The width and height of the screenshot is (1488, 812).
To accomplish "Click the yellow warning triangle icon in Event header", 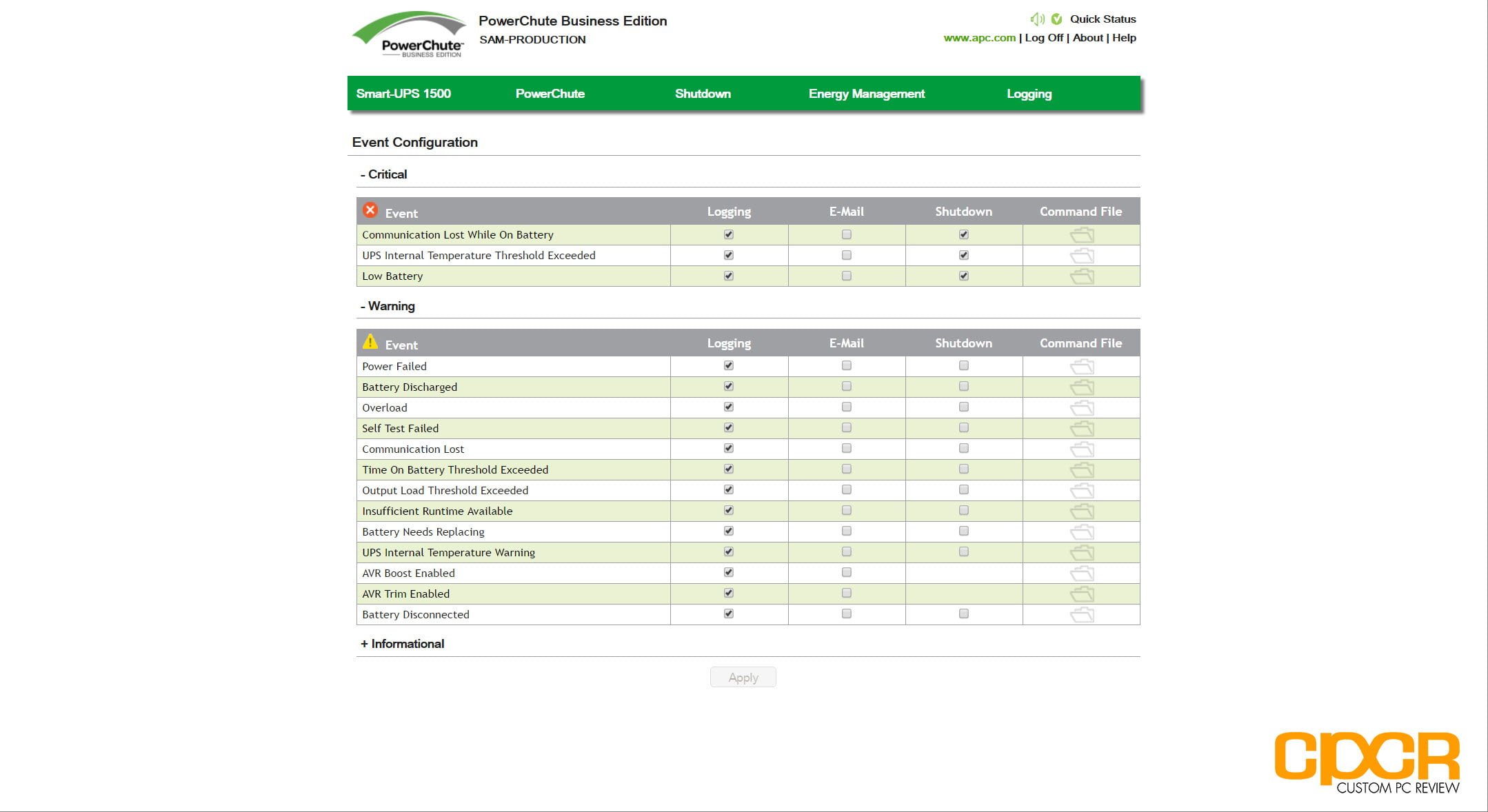I will pos(370,341).
